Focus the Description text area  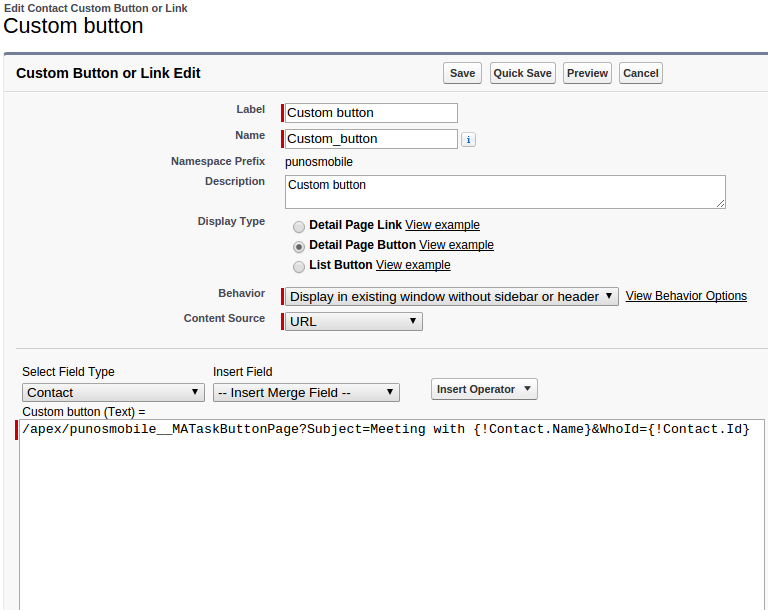(505, 192)
